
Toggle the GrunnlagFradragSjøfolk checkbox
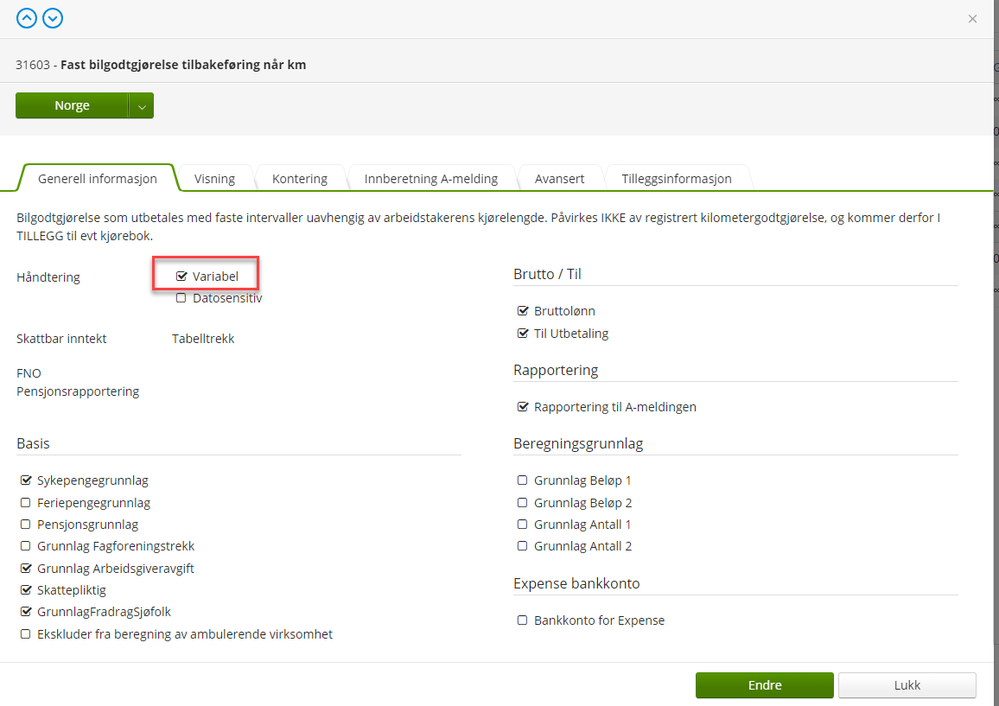point(26,612)
